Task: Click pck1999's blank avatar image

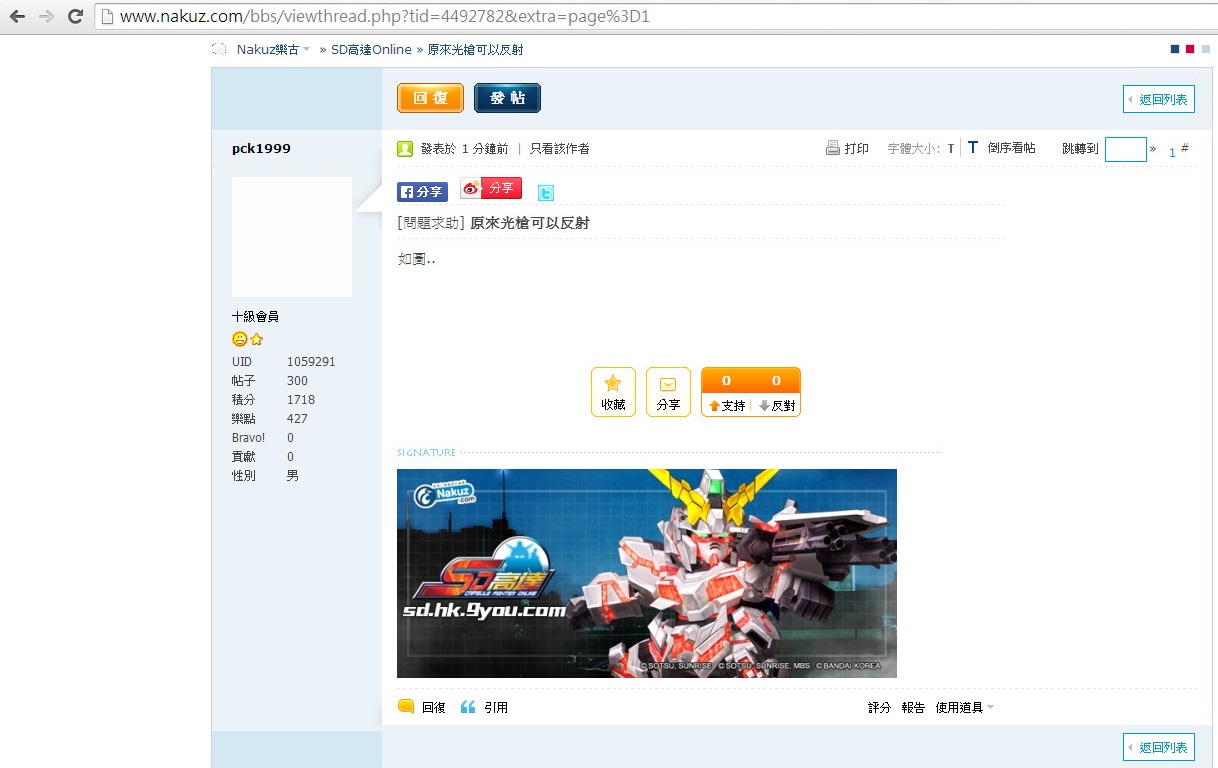Action: (292, 237)
